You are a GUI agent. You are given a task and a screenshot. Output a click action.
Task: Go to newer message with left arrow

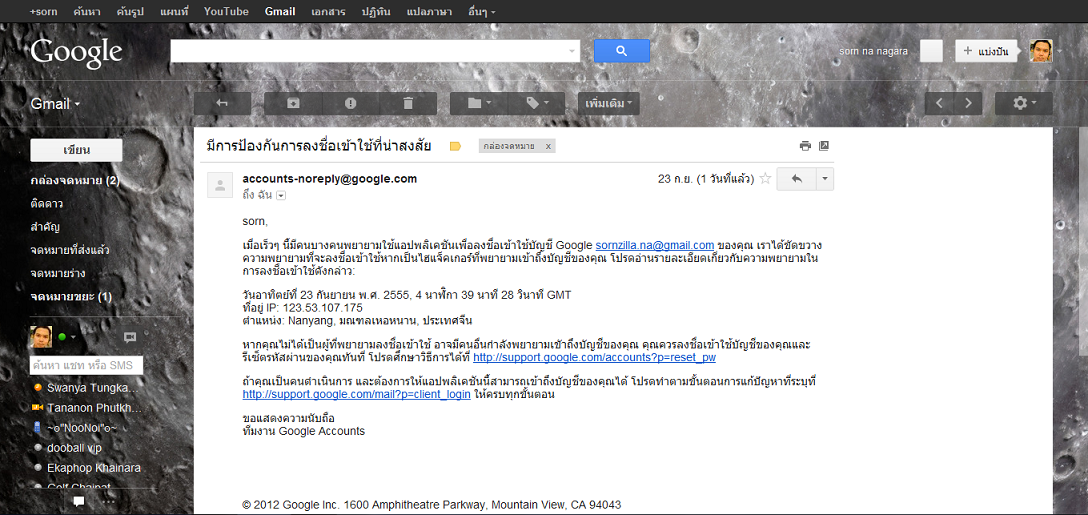click(x=940, y=103)
